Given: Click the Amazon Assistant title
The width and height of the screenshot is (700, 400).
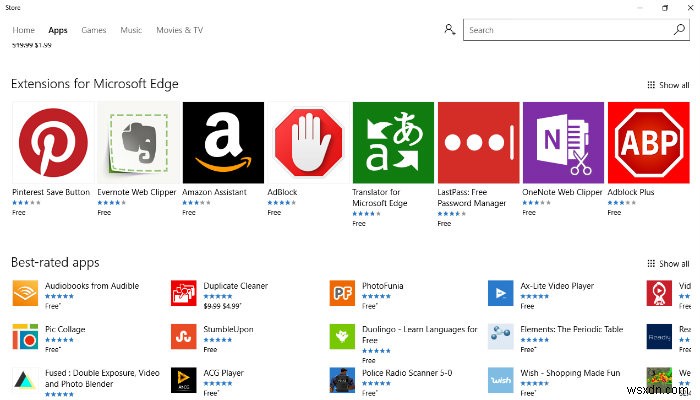Looking at the screenshot, I should [214, 192].
